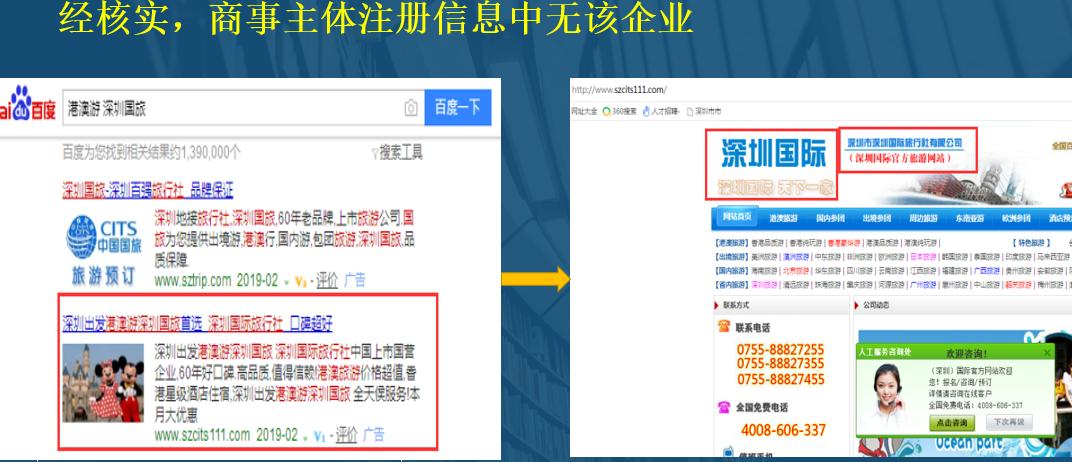Click the camera image-search icon in Baidu box
The height and width of the screenshot is (462, 1072).
tap(411, 108)
